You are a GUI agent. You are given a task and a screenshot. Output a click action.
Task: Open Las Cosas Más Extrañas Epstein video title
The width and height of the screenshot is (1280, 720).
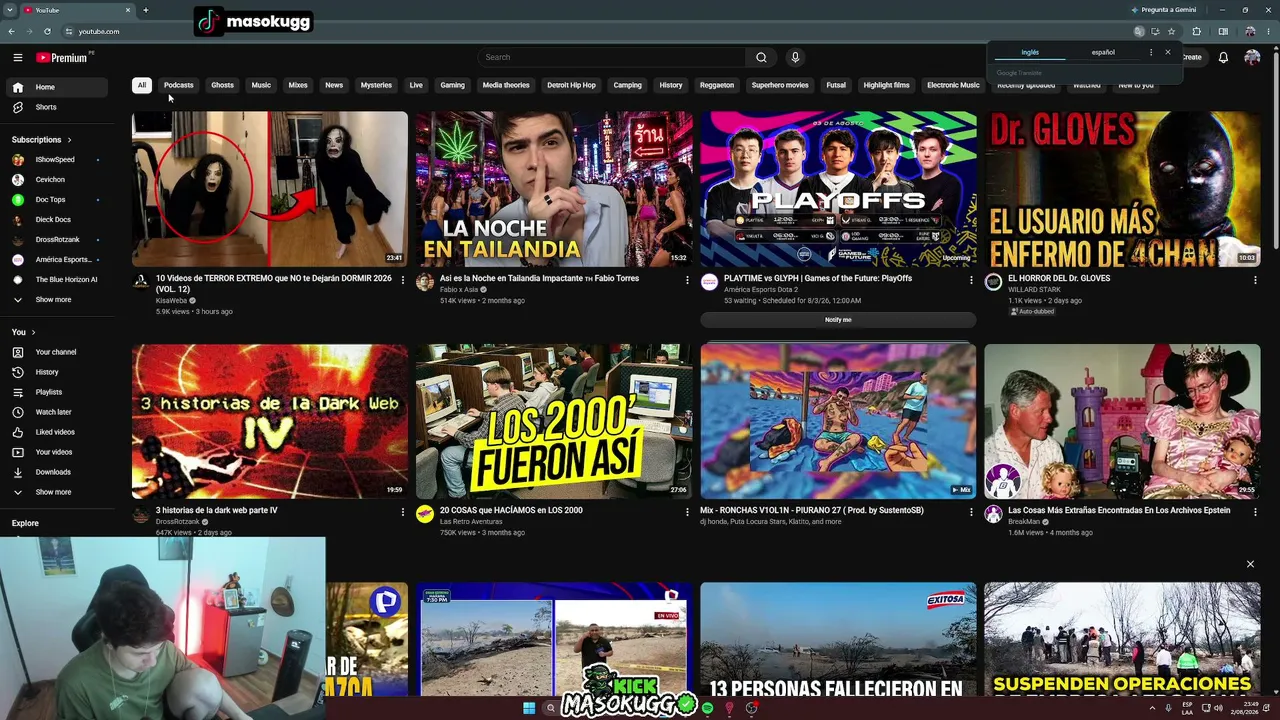1119,510
